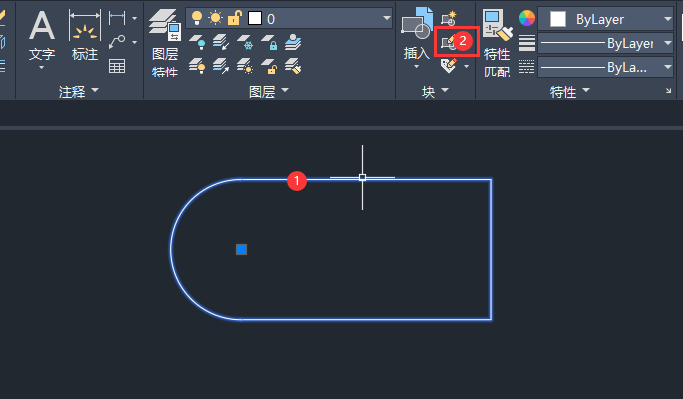Click the object color wheel icon
The image size is (683, 399).
coord(527,18)
